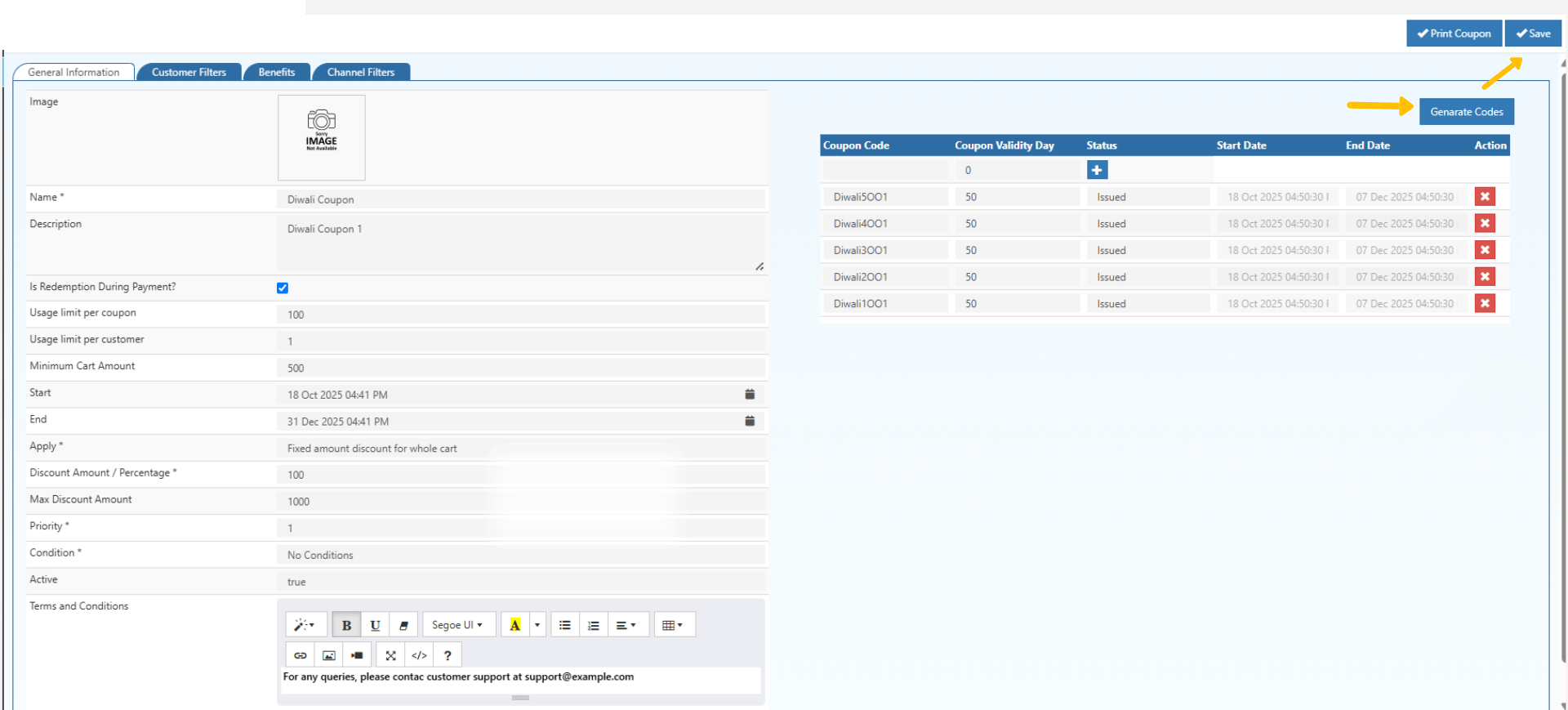Switch to the Benefits tab
The width and height of the screenshot is (1568, 710).
277,72
